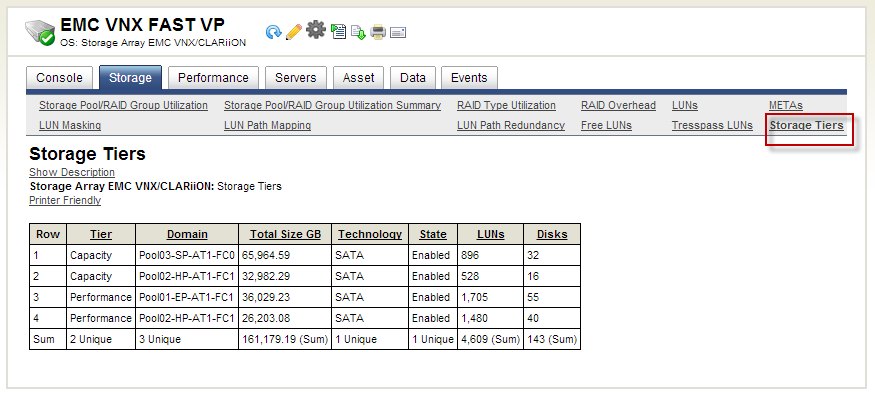
Task: Click the Storage Tiers page heading
Action: click(88, 154)
